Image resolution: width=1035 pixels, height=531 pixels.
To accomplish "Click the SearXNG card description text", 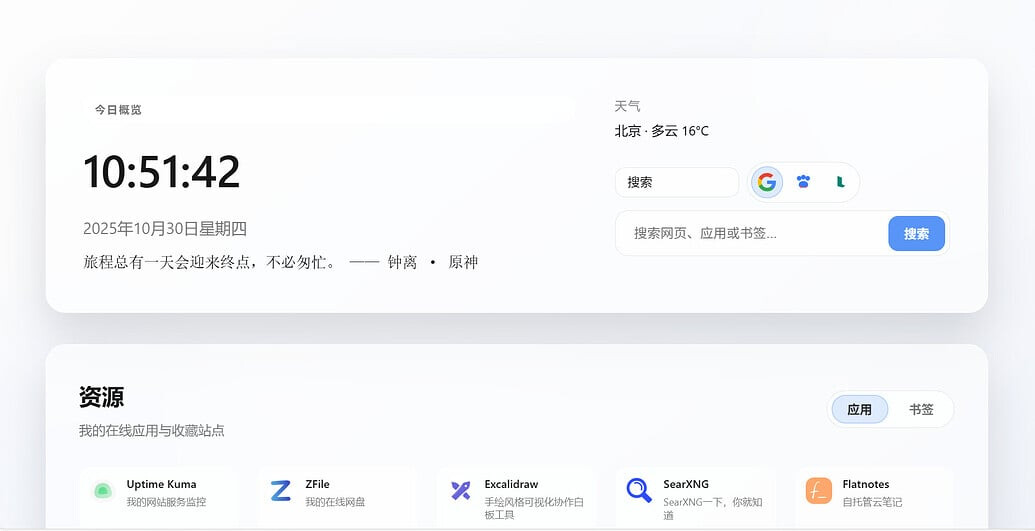I will point(712,508).
